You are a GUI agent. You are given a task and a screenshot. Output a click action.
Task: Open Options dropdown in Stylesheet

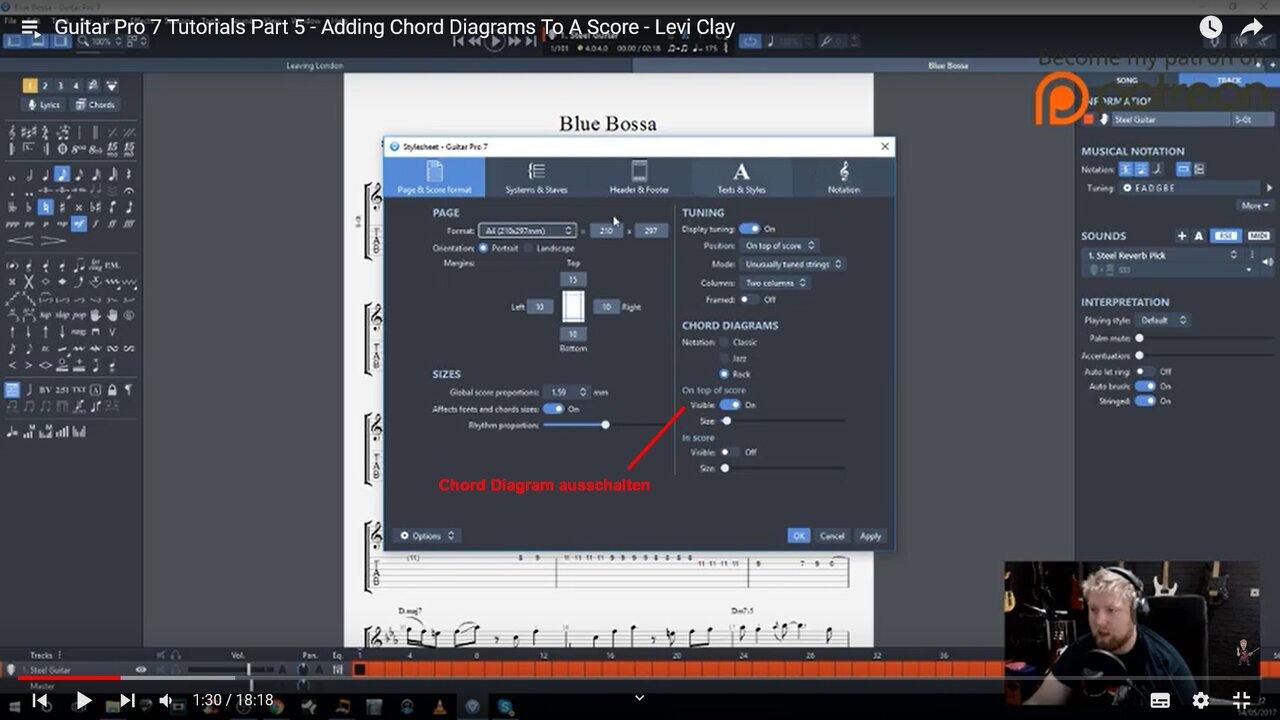click(427, 536)
